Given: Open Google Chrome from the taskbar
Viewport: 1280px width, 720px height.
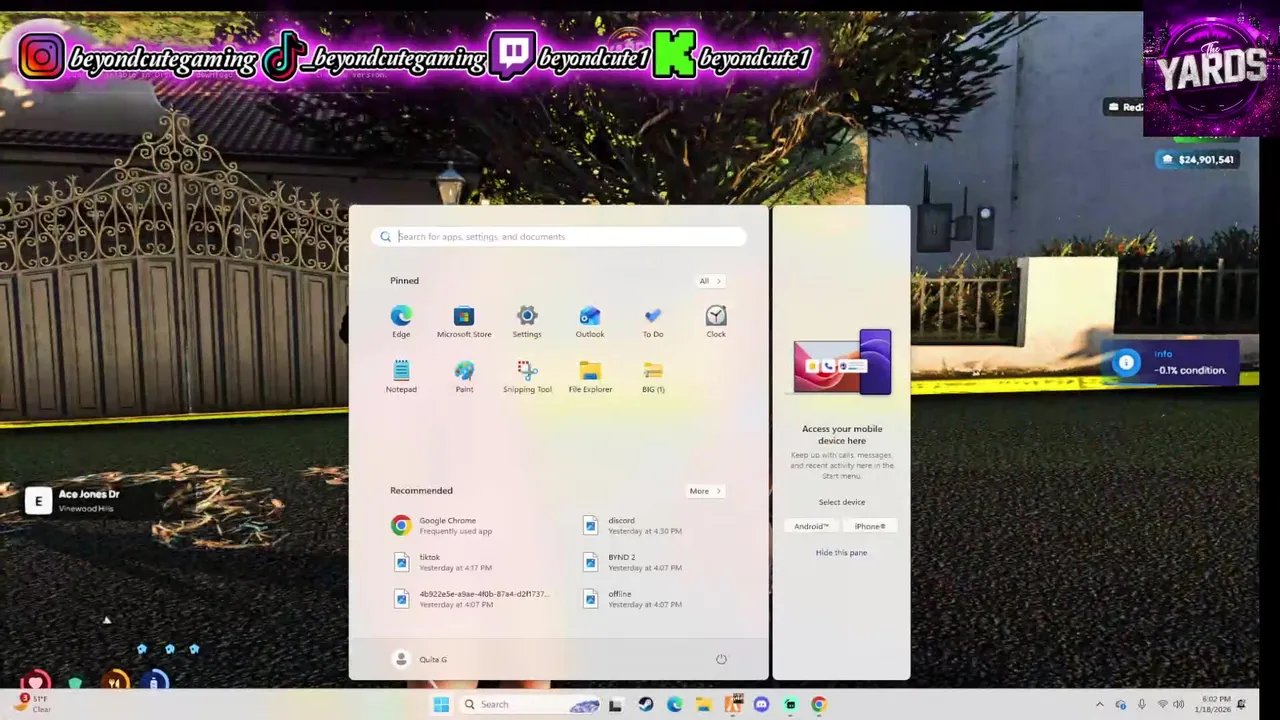Looking at the screenshot, I should pyautogui.click(x=819, y=705).
